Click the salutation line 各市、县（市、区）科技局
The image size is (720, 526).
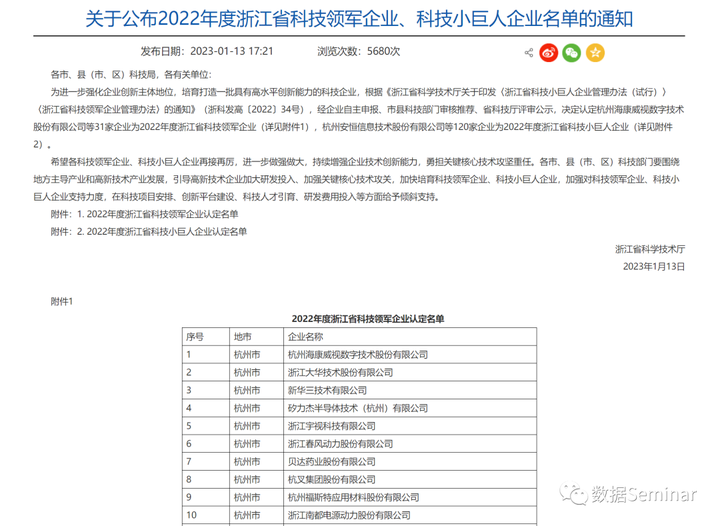click(131, 74)
